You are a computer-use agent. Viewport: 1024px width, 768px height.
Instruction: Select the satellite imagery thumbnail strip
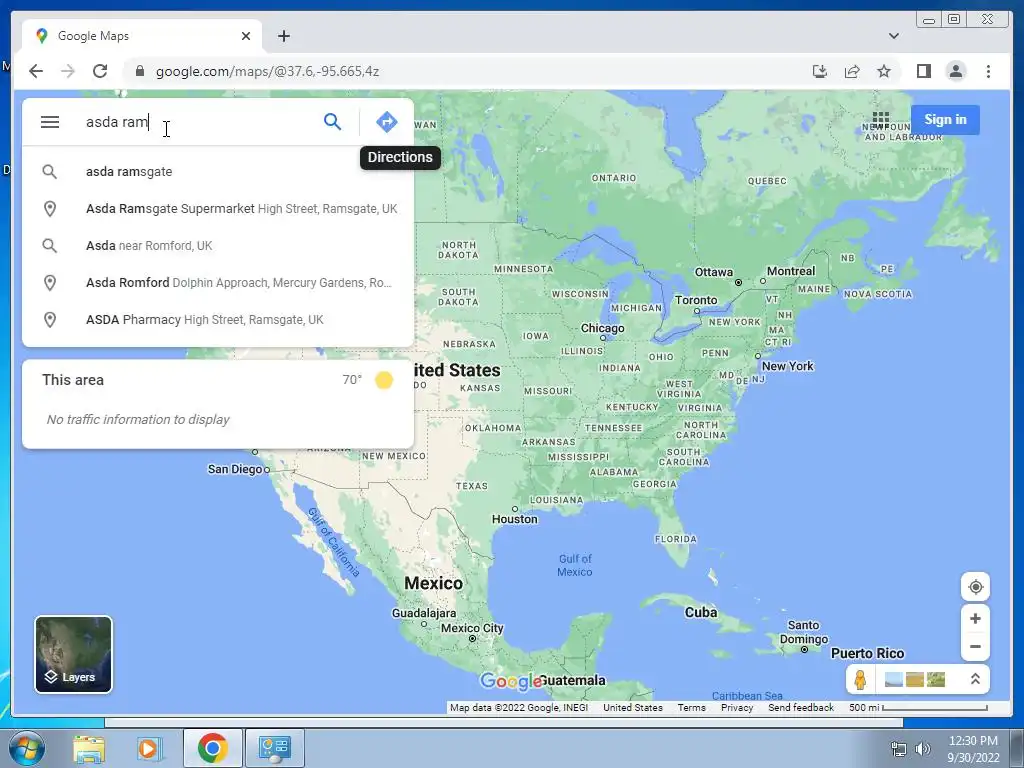pos(914,679)
